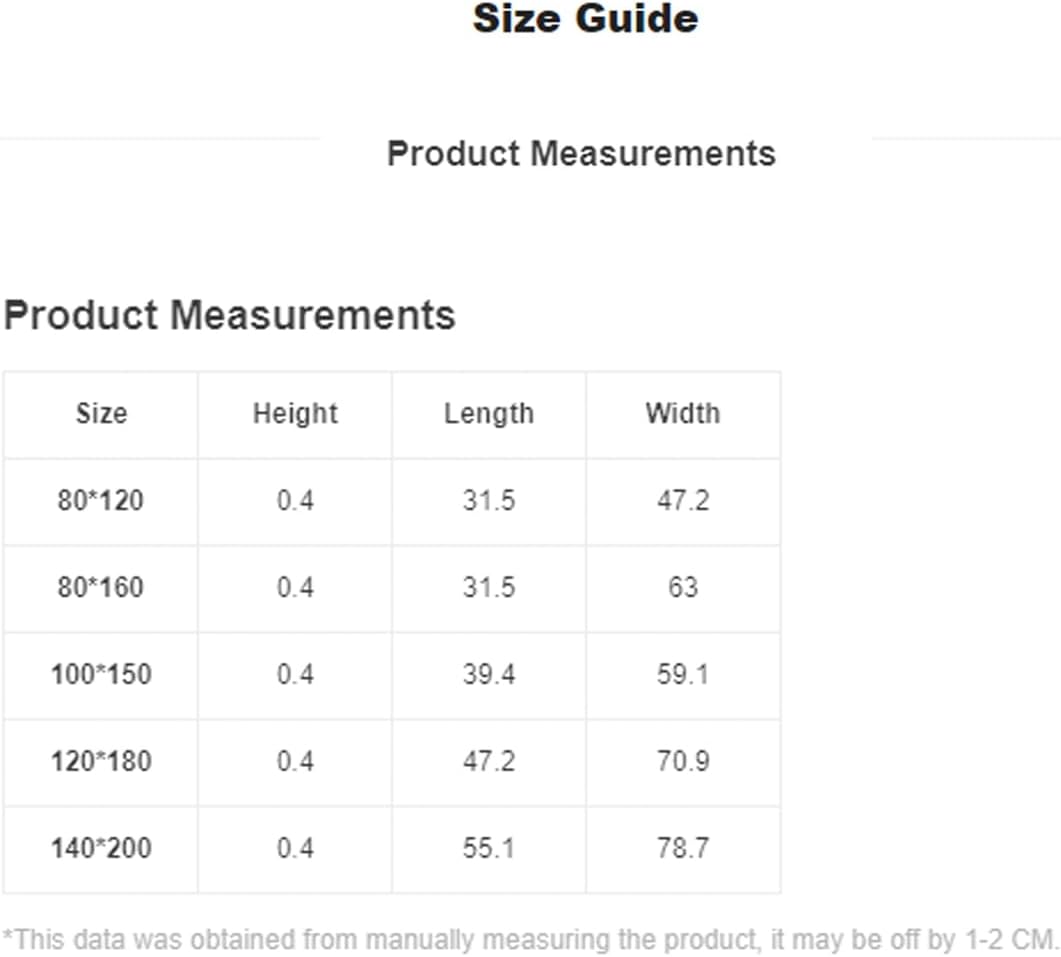Click height 0.4 in the 80*120 row

295,501
